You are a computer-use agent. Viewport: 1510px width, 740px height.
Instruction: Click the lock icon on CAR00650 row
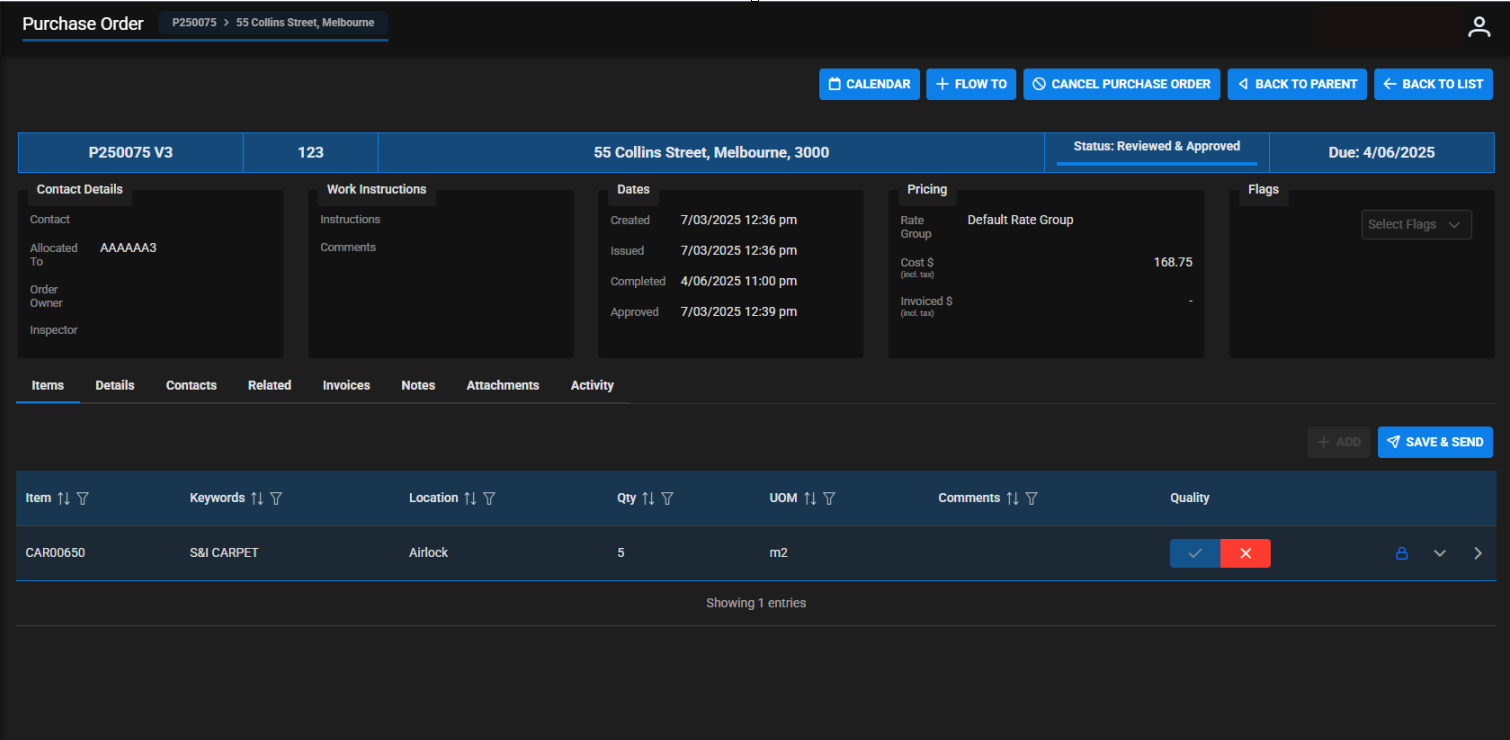(1401, 553)
